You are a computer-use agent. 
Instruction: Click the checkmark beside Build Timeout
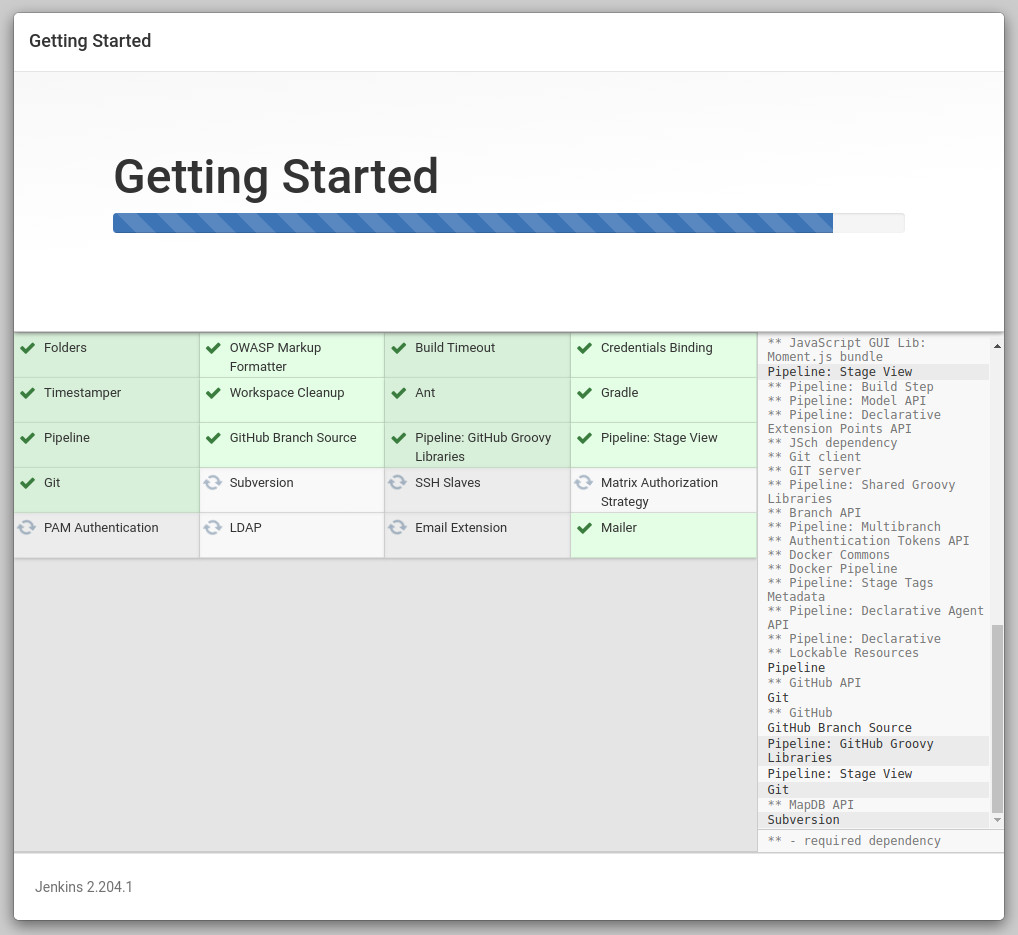tap(399, 348)
